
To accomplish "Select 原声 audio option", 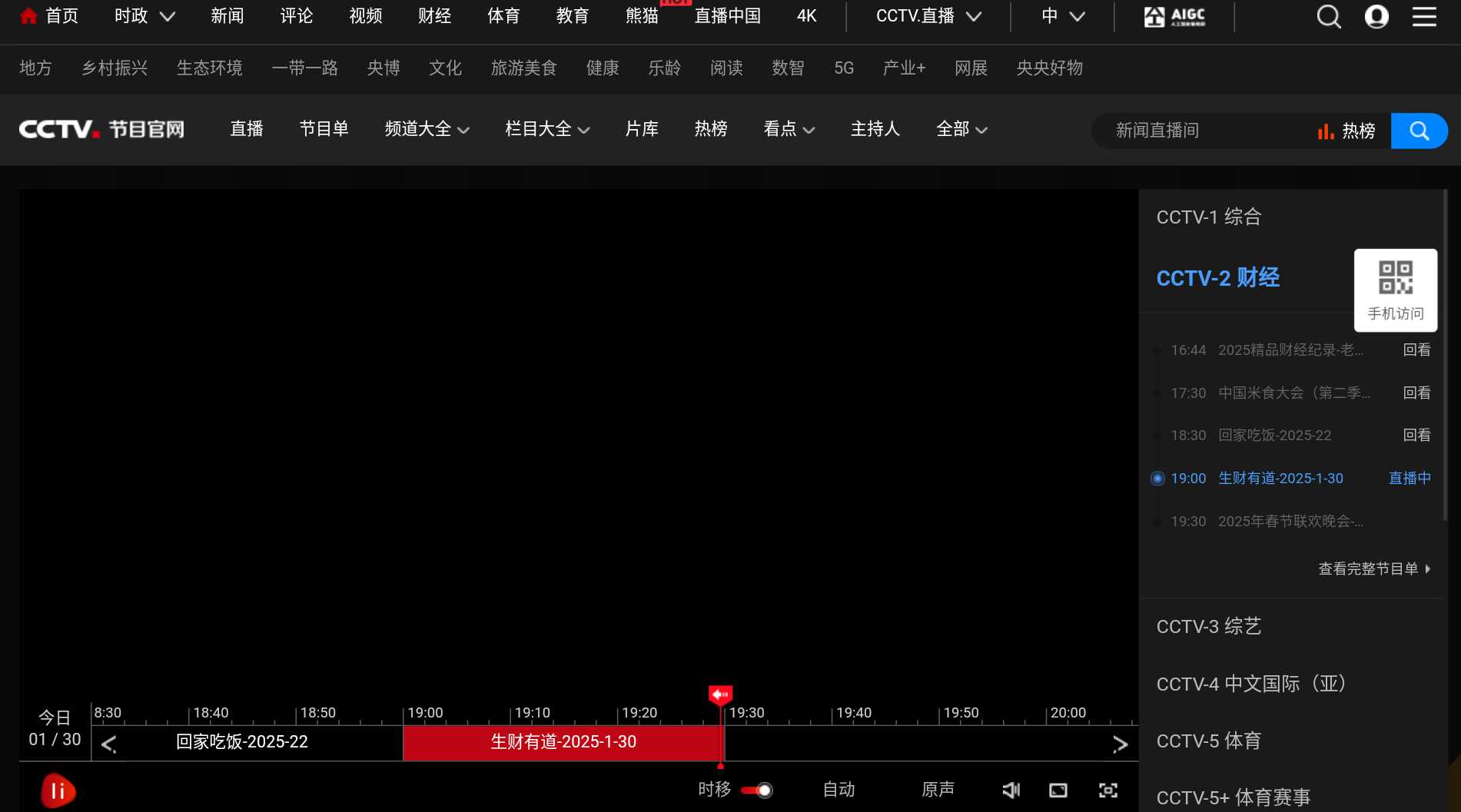I will (x=938, y=790).
